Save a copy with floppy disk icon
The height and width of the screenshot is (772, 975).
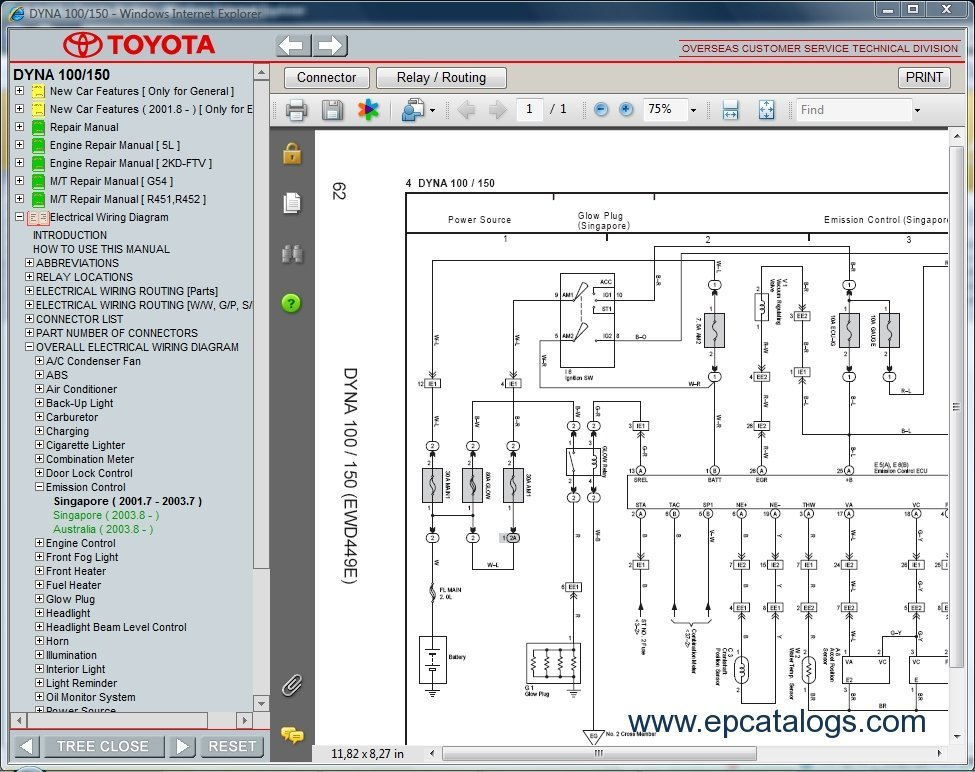(x=332, y=110)
